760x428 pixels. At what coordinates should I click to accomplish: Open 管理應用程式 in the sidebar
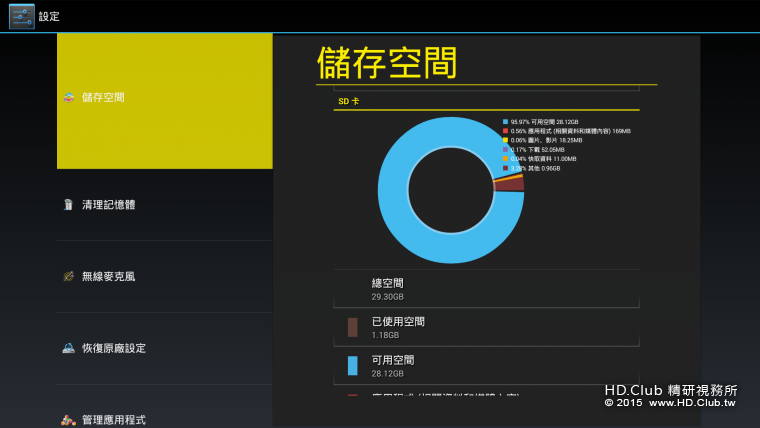tap(165, 407)
